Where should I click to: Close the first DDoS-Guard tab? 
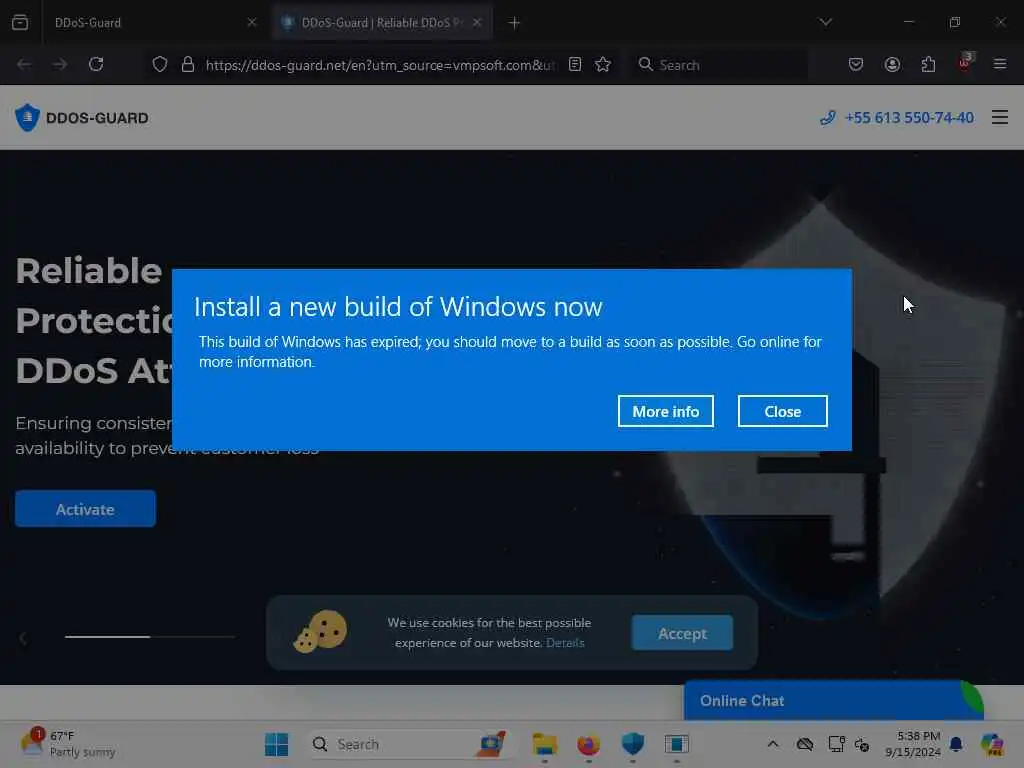pyautogui.click(x=252, y=22)
